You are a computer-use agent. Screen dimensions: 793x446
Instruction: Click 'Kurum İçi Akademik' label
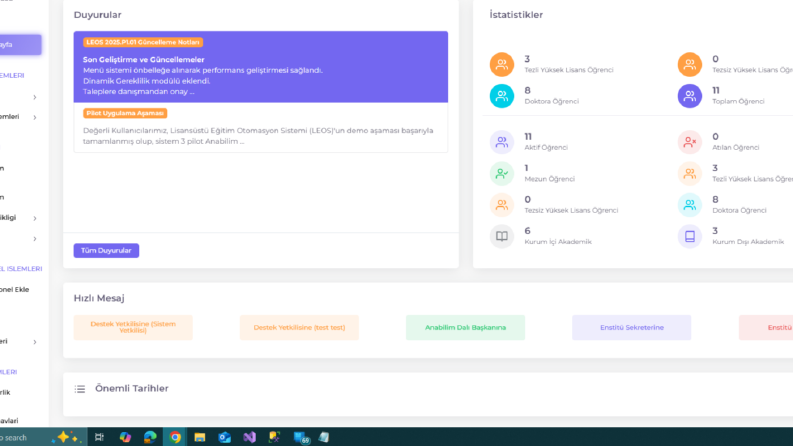click(x=558, y=242)
